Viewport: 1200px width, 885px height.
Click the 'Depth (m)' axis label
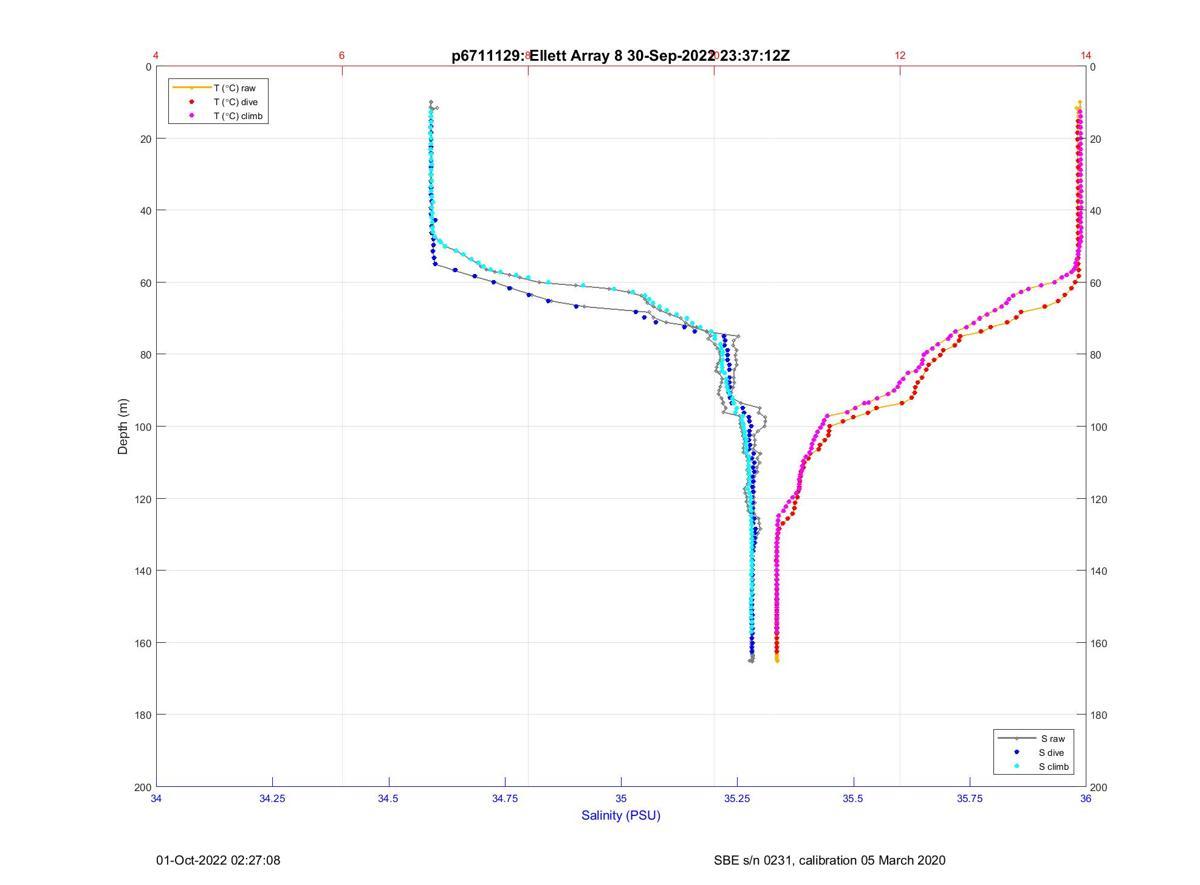(124, 427)
